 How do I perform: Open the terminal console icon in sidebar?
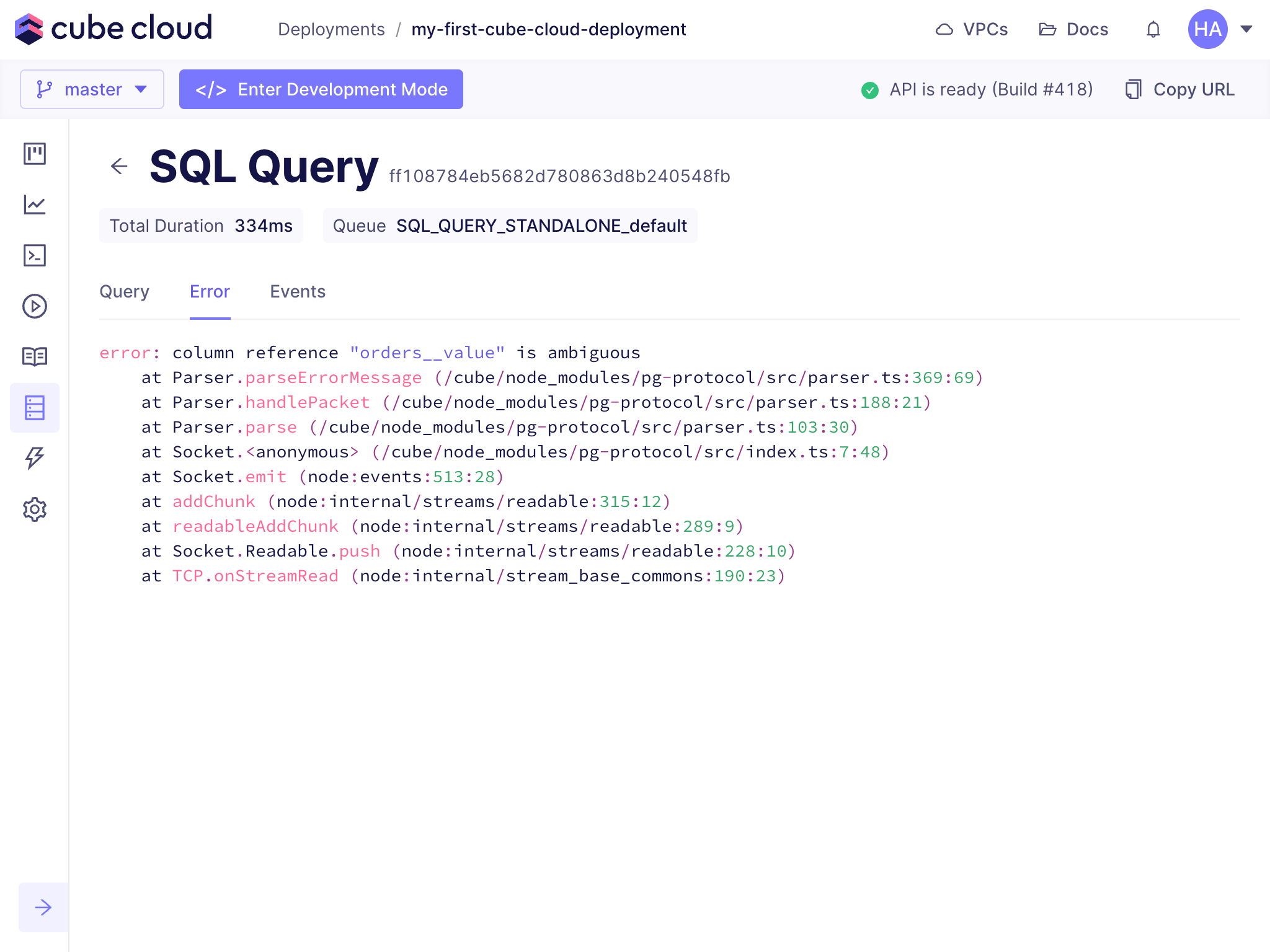(35, 255)
